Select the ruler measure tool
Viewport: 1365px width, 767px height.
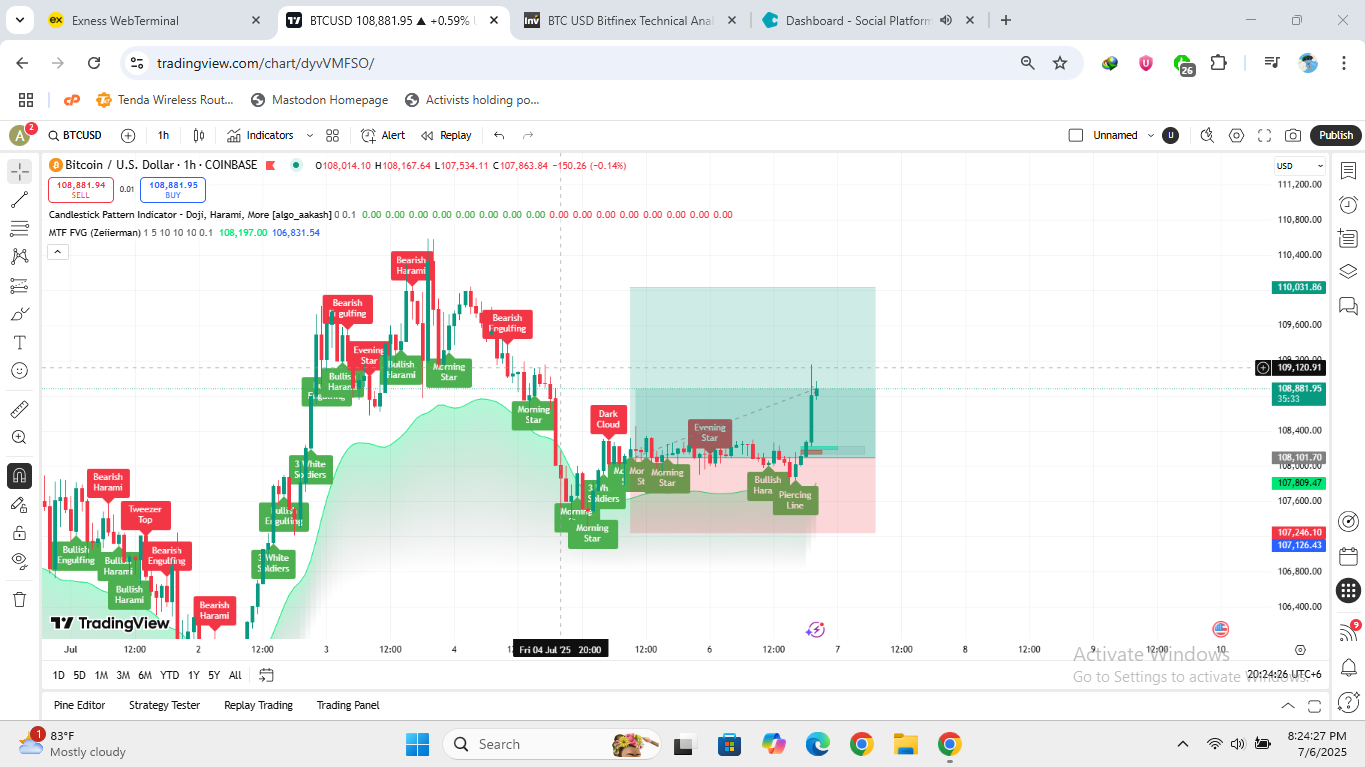19,409
